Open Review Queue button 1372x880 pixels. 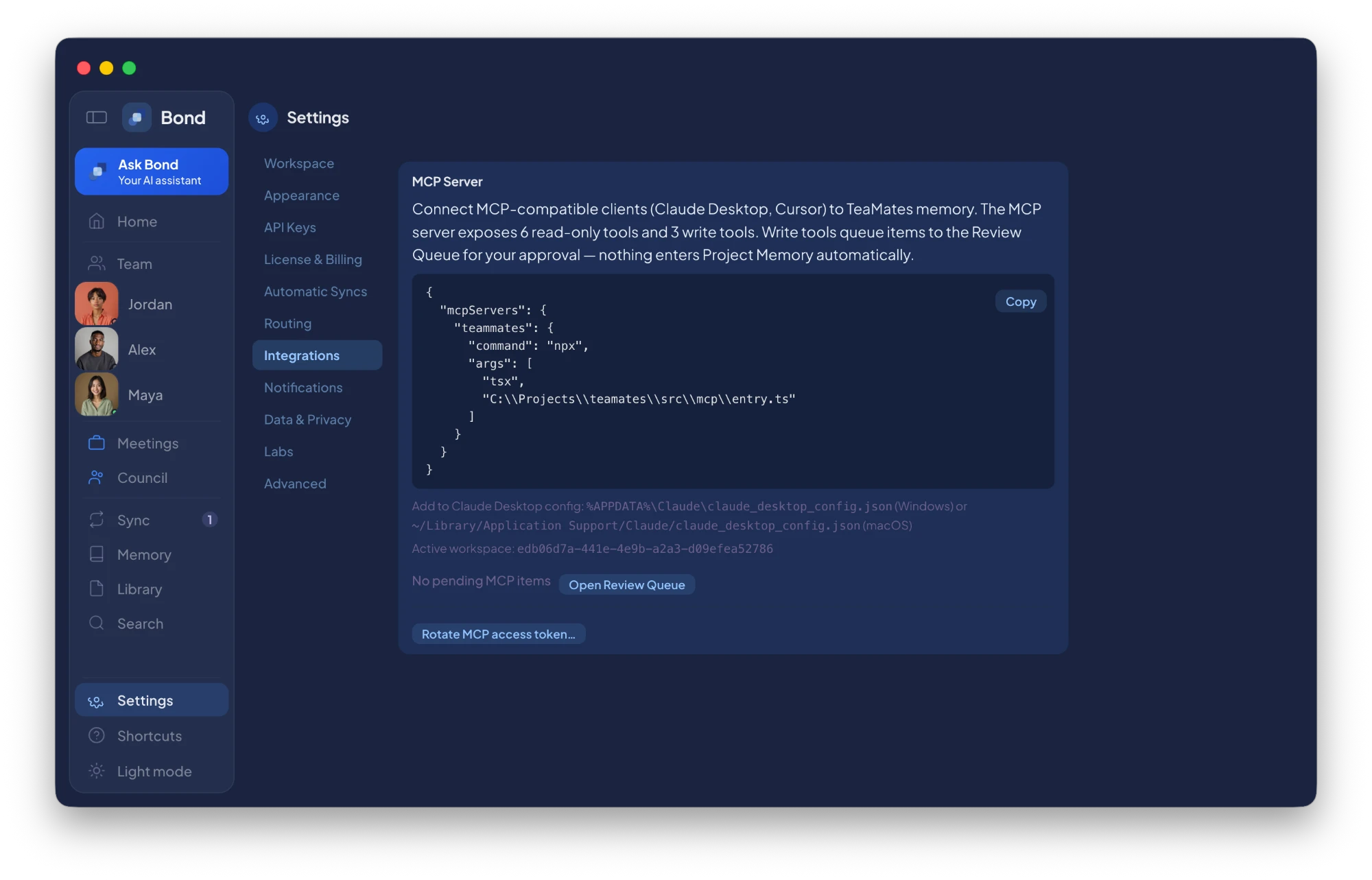click(626, 584)
